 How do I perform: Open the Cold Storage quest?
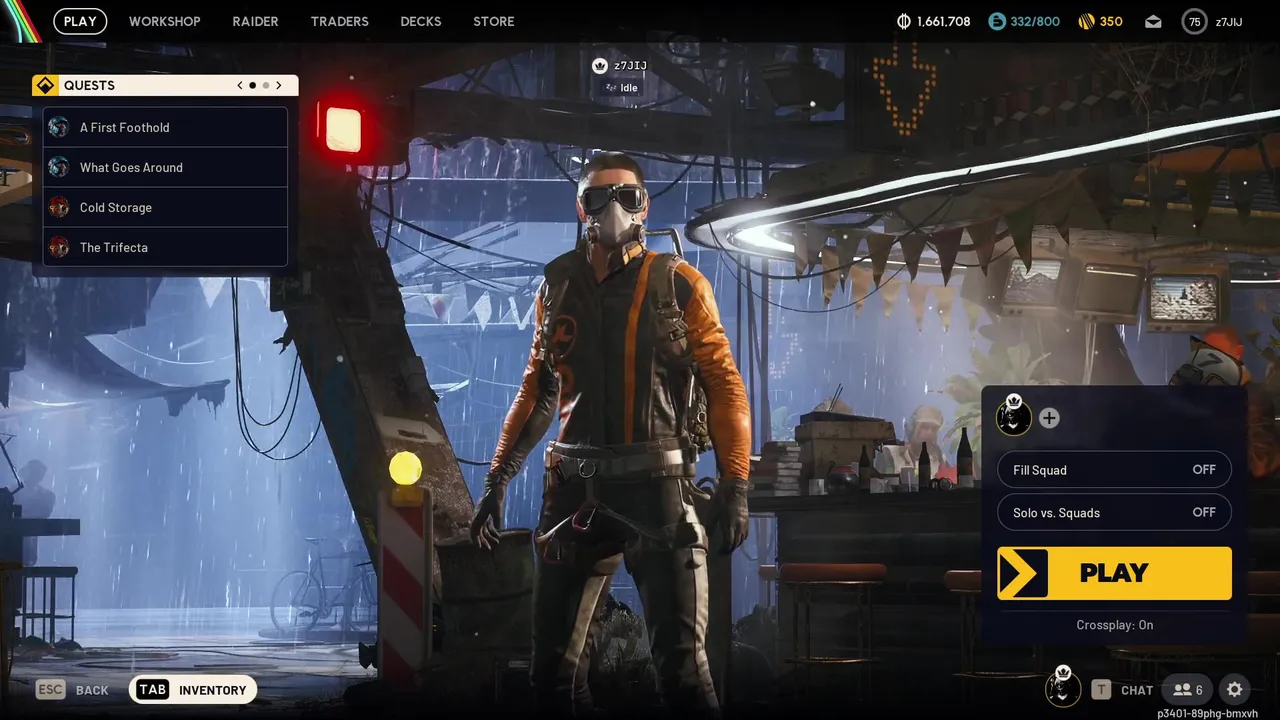pos(165,207)
